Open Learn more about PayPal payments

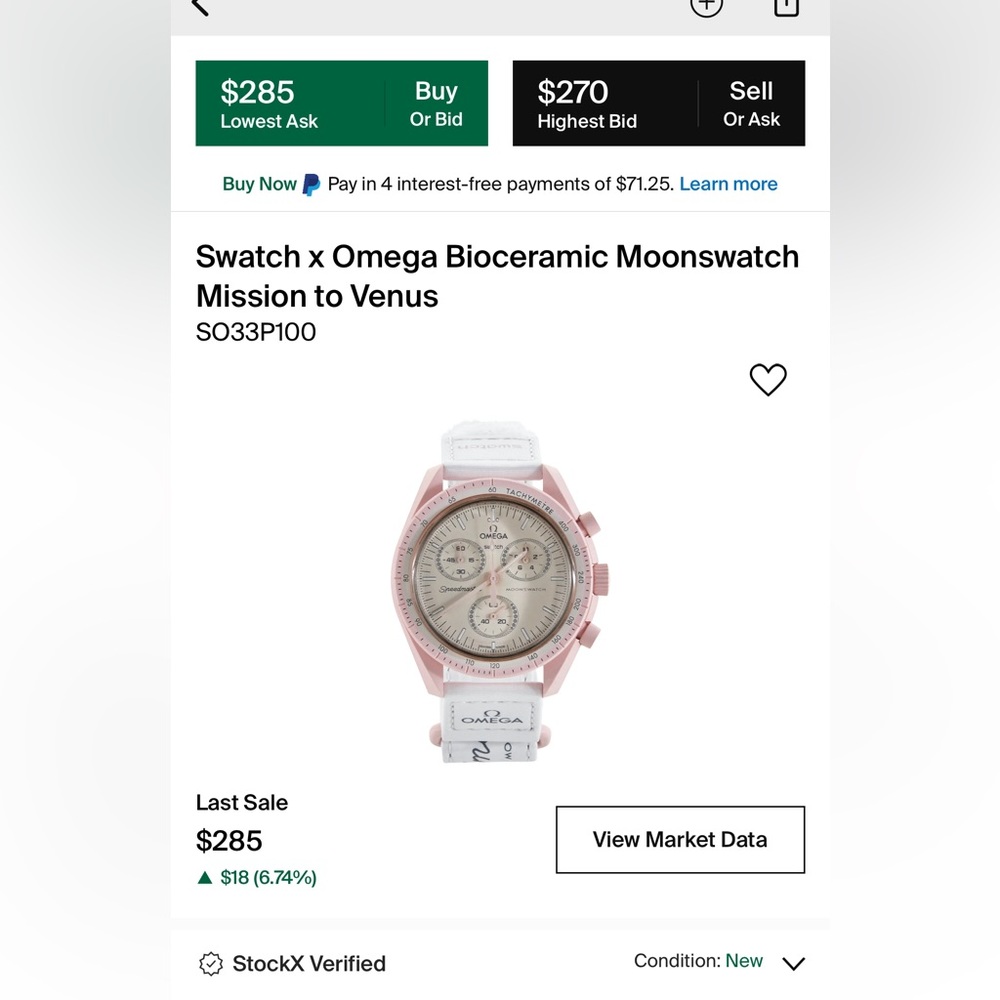click(x=728, y=184)
